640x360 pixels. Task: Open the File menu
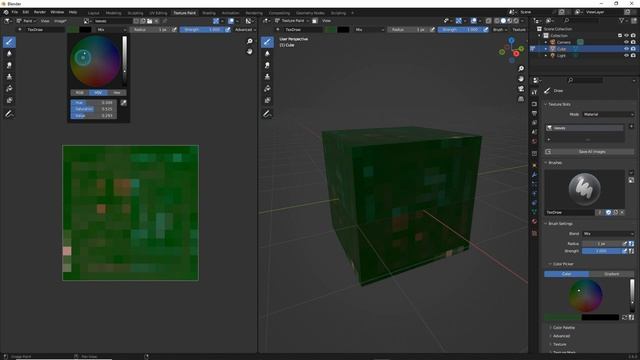[x=15, y=12]
